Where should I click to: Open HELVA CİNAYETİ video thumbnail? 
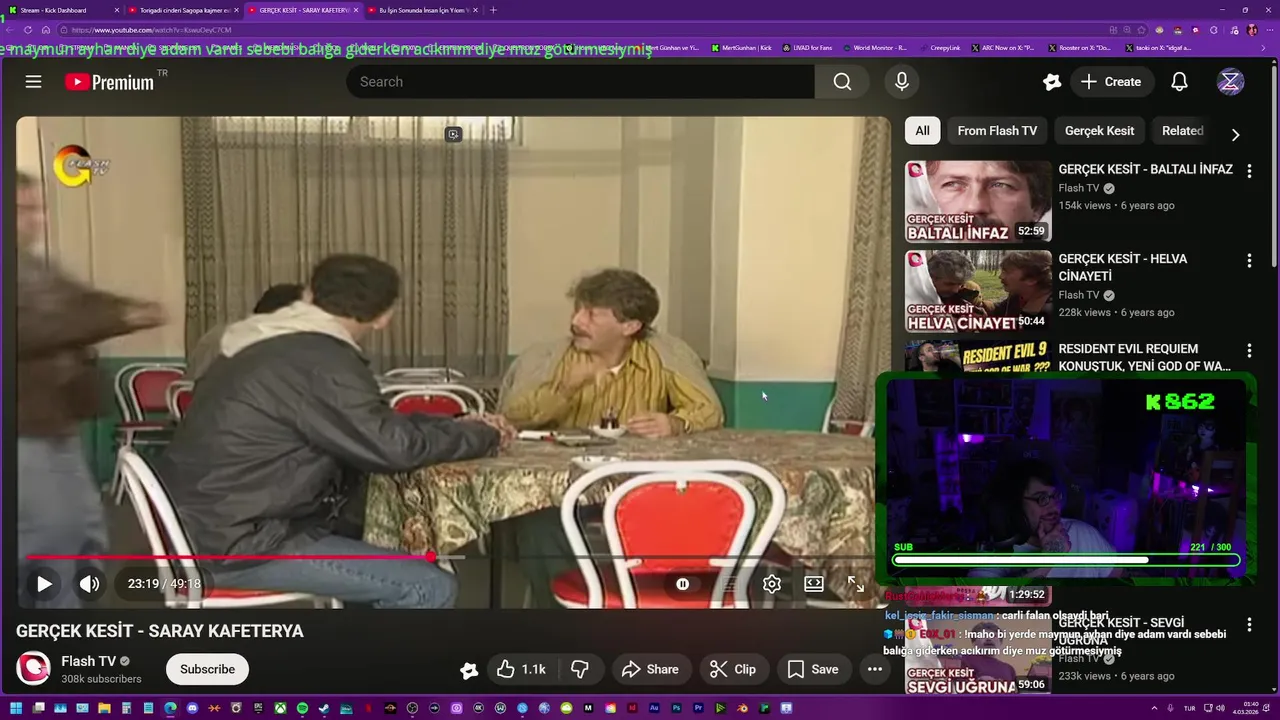tap(978, 292)
